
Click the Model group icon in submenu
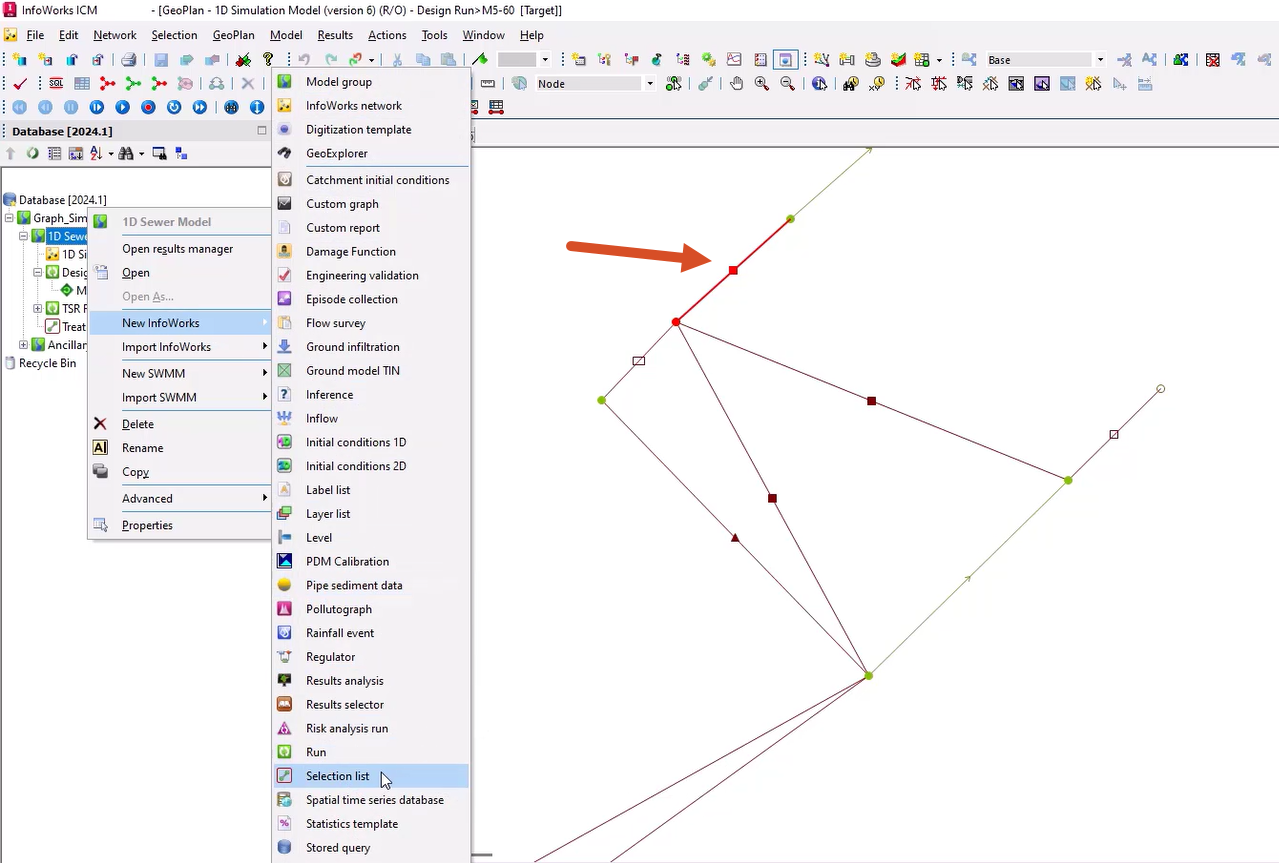pos(285,82)
